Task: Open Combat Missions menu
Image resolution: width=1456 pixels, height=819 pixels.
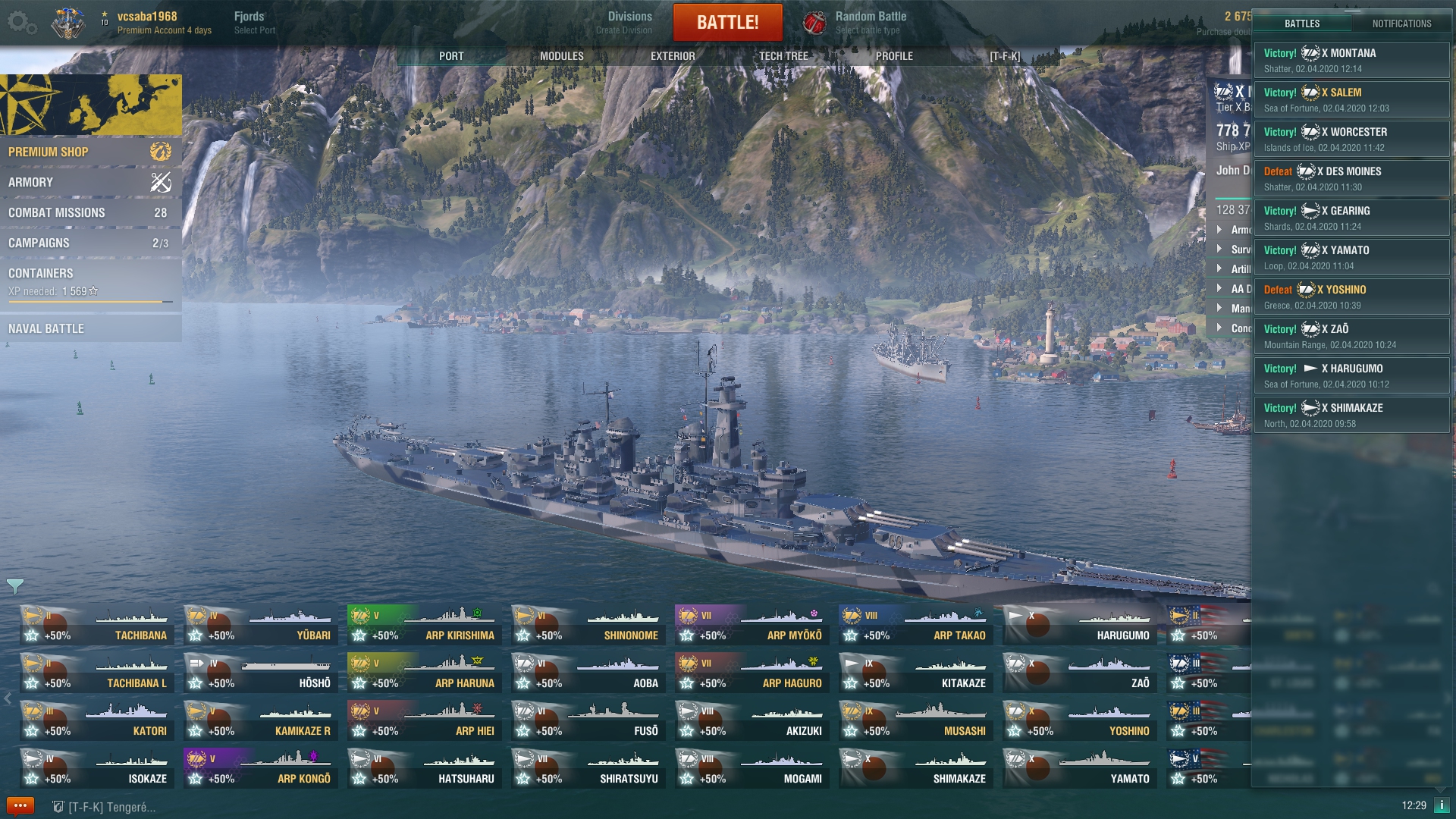Action: click(x=90, y=212)
